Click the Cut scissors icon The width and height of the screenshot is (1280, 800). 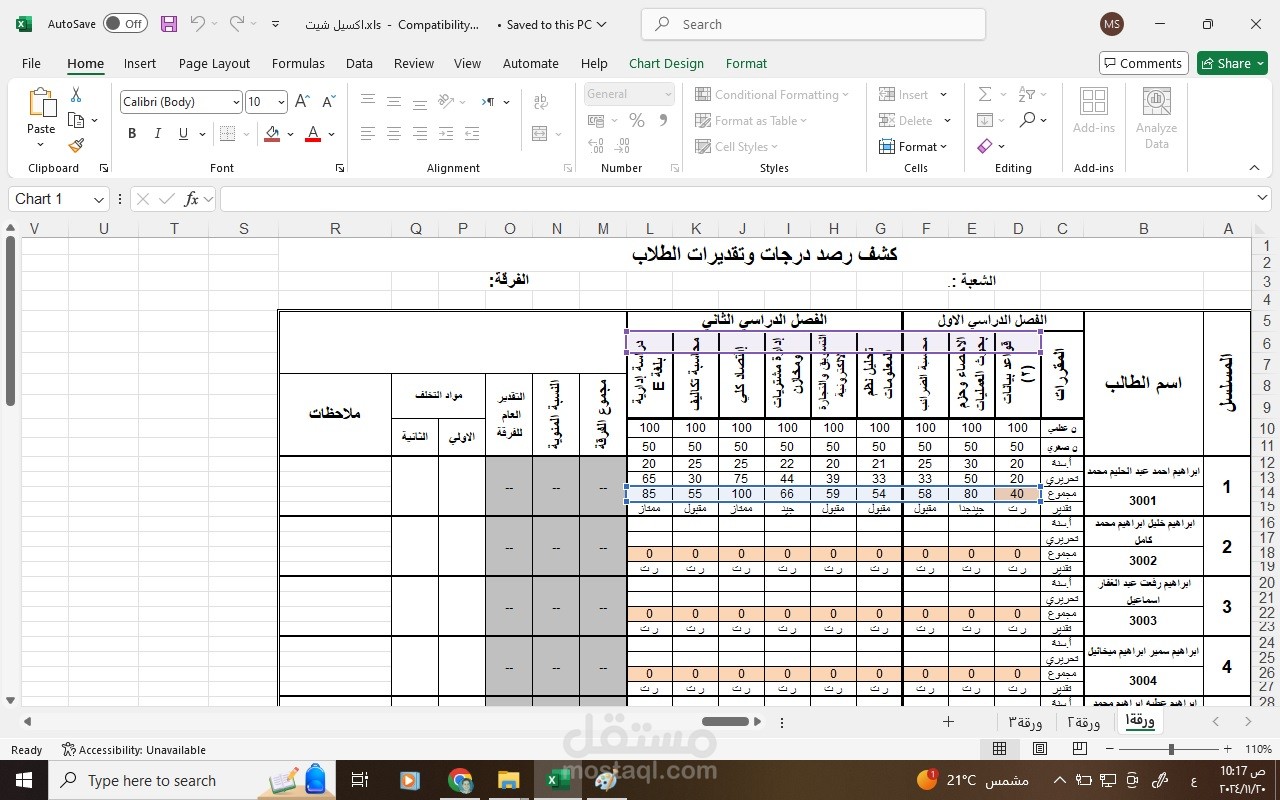(x=76, y=95)
